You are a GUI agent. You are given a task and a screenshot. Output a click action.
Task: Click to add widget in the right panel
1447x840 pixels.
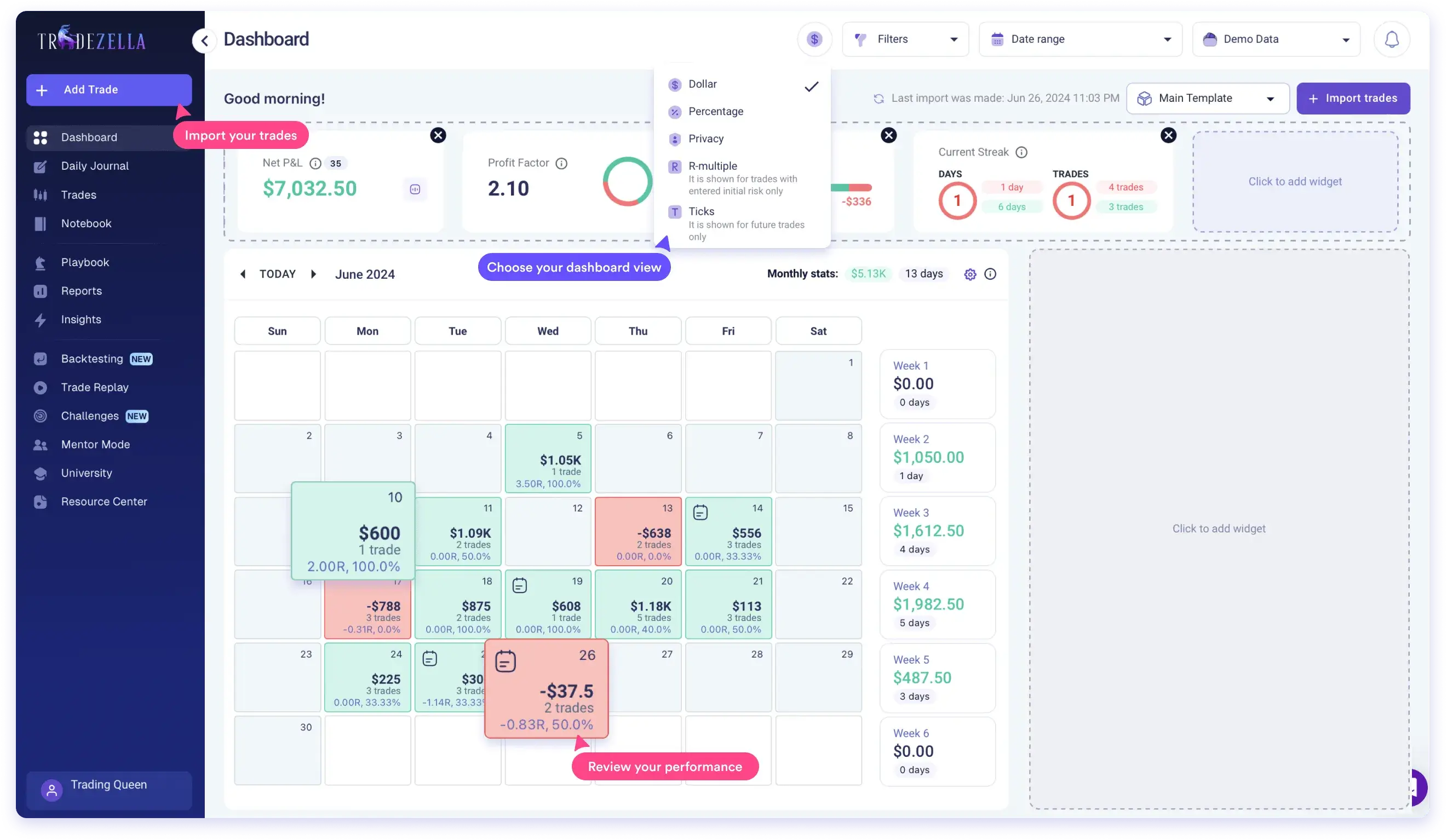pos(1220,528)
